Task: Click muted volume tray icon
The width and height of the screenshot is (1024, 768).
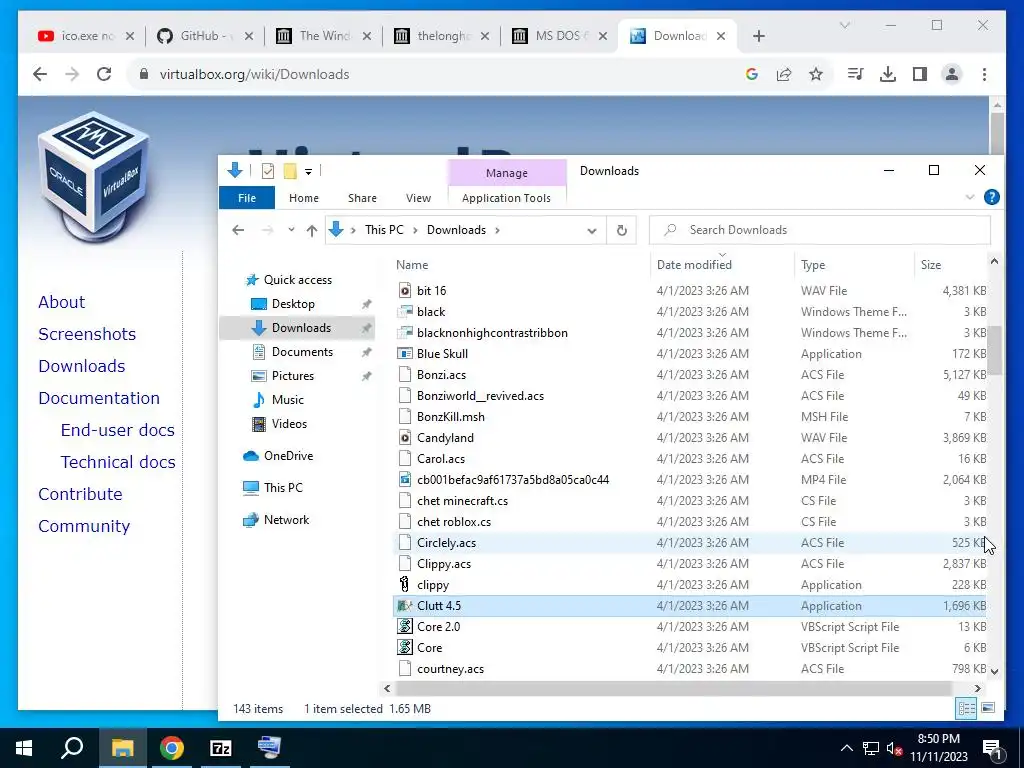Action: point(894,748)
